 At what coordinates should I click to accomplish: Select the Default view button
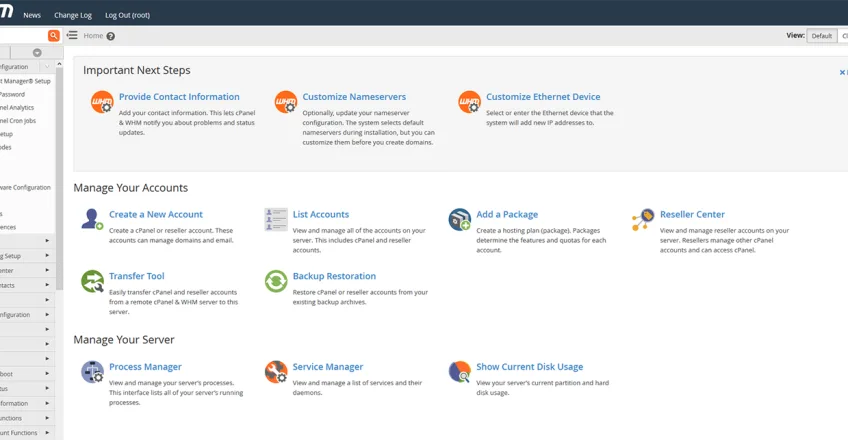pos(822,36)
